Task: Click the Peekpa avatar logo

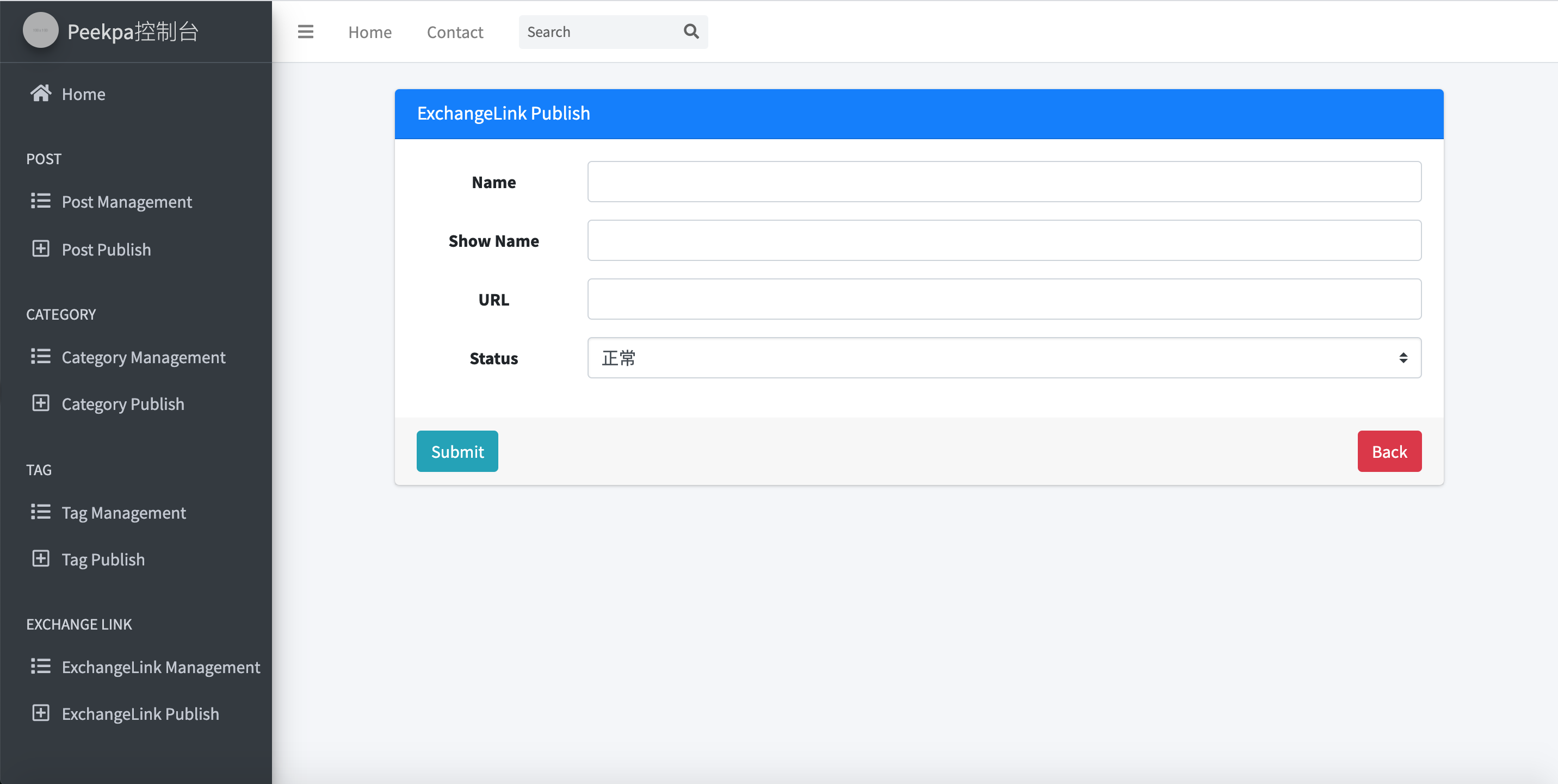Action: pyautogui.click(x=40, y=30)
